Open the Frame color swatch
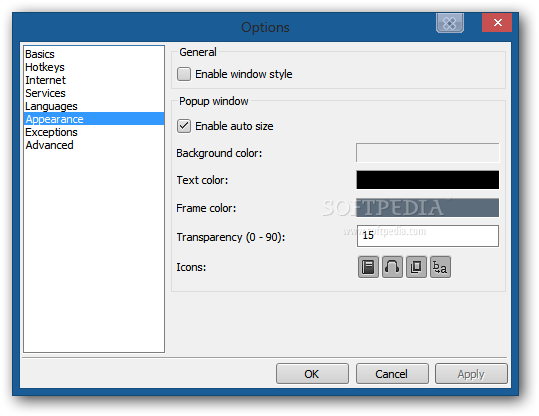 (428, 208)
